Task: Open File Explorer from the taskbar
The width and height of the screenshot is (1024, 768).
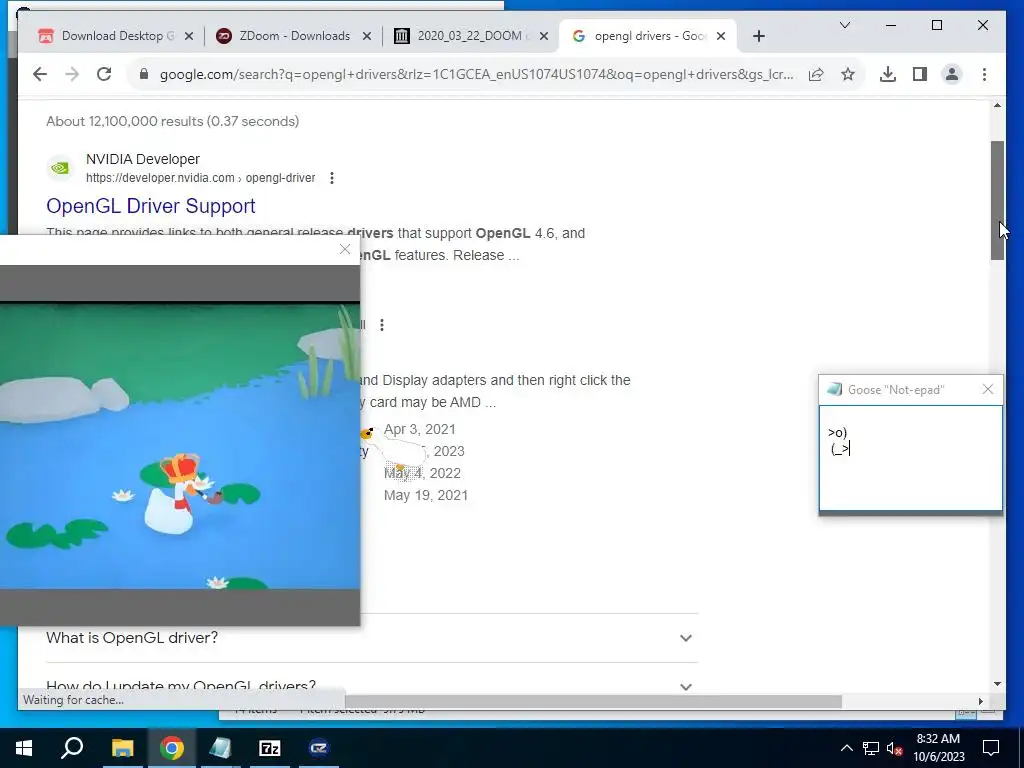Action: point(122,748)
